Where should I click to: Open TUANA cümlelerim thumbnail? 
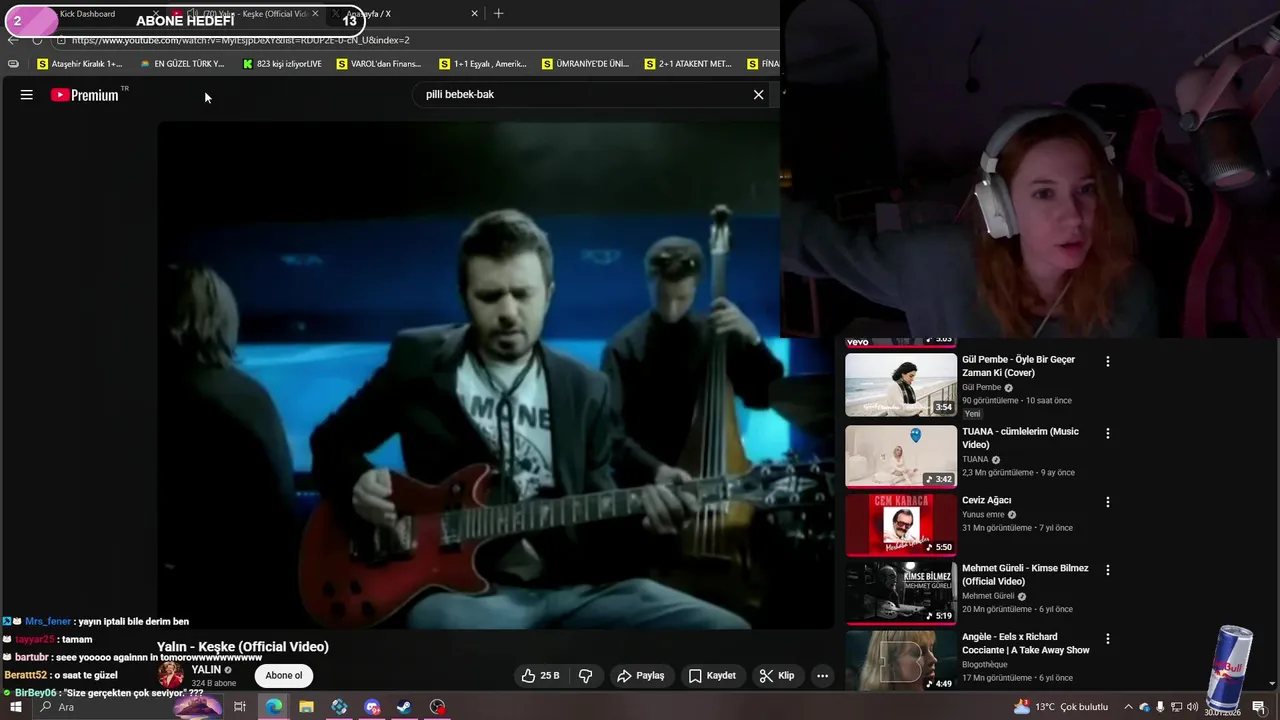901,456
